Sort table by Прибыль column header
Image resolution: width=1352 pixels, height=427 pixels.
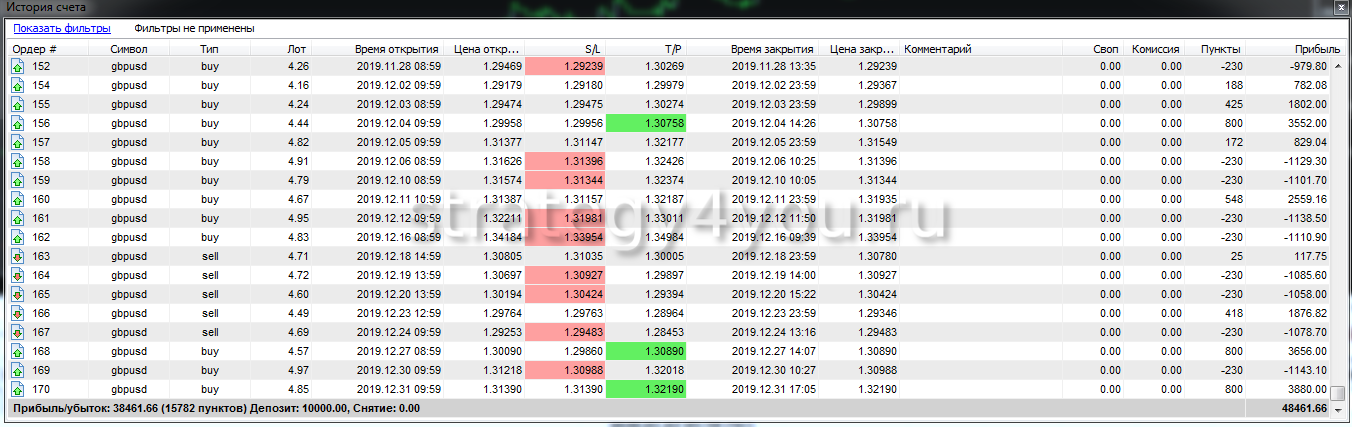click(1316, 49)
